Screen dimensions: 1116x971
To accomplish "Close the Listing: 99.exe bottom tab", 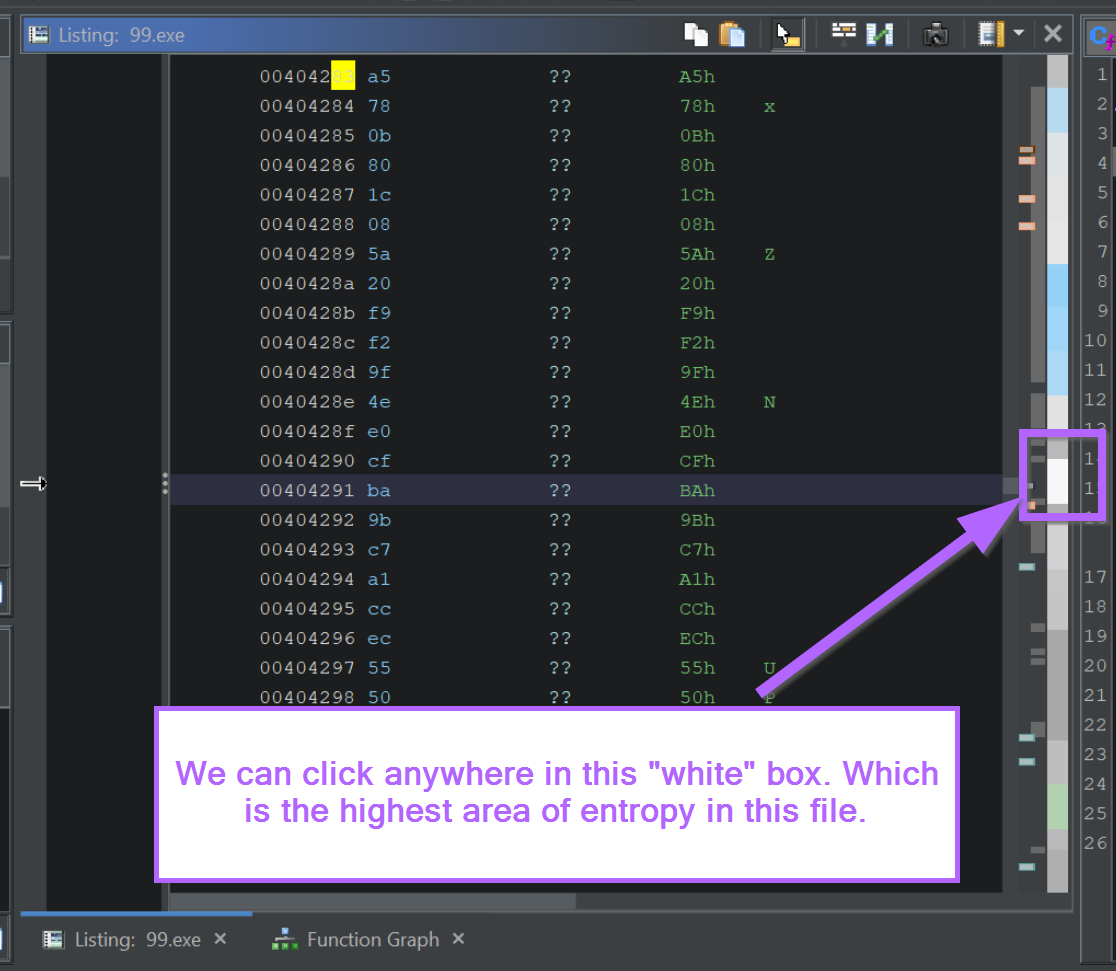I will click(x=221, y=939).
